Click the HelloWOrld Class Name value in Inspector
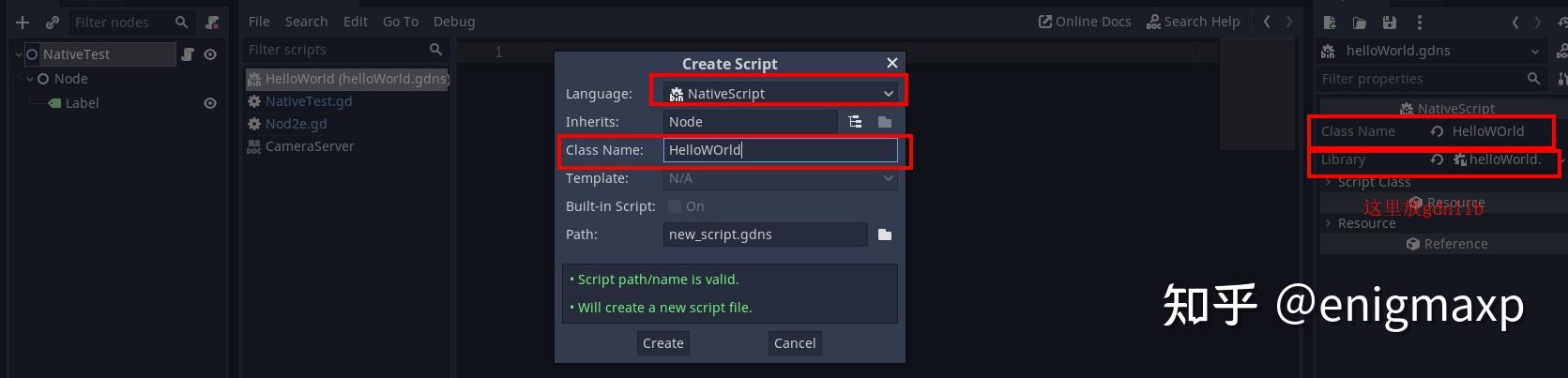Image resolution: width=1568 pixels, height=378 pixels. 1488,131
